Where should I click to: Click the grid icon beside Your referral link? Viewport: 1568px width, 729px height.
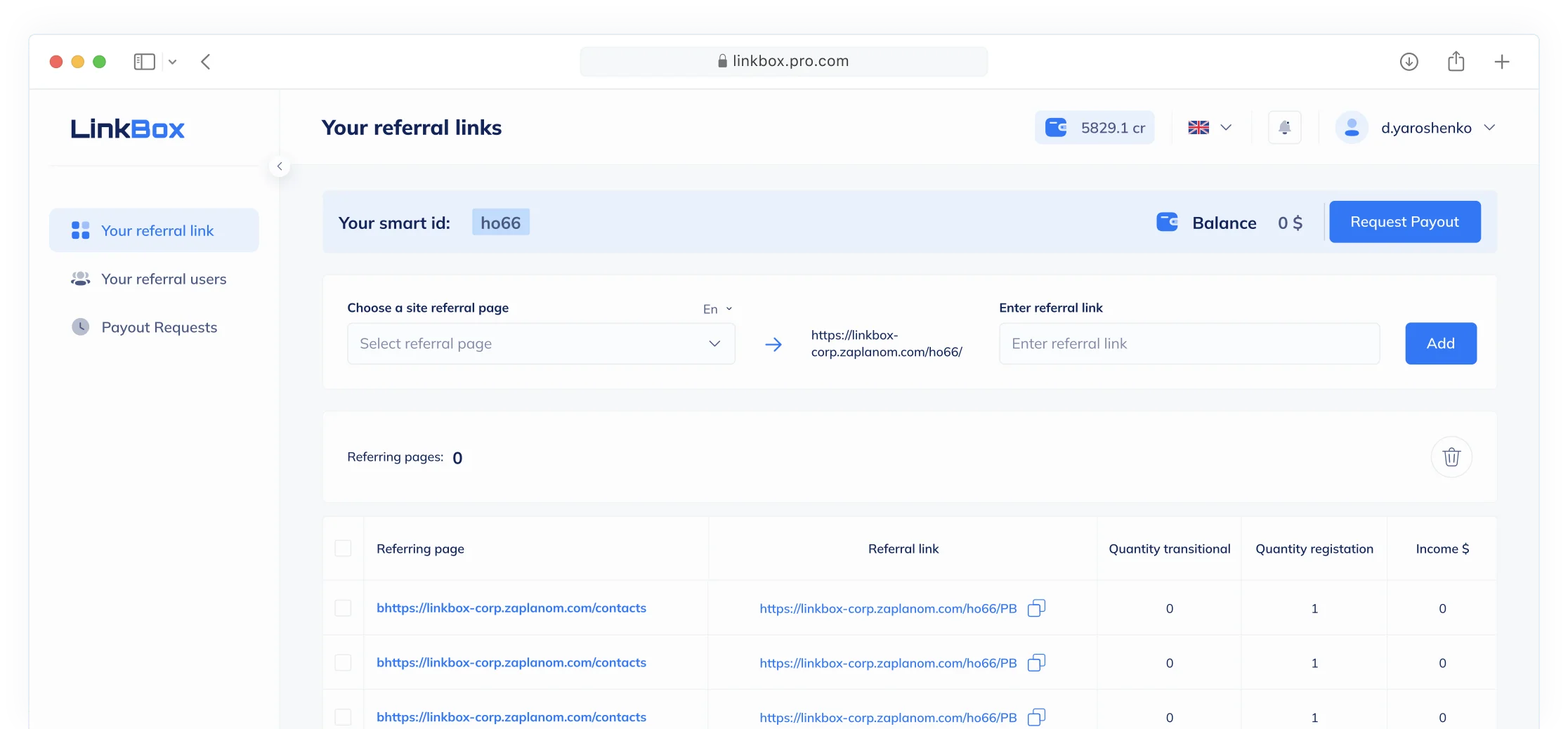click(x=81, y=230)
